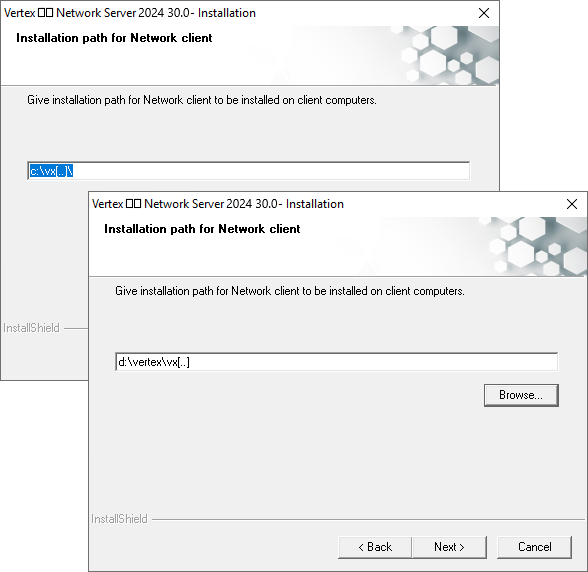Go to previous step with < Back
The image size is (588, 572).
375,547
